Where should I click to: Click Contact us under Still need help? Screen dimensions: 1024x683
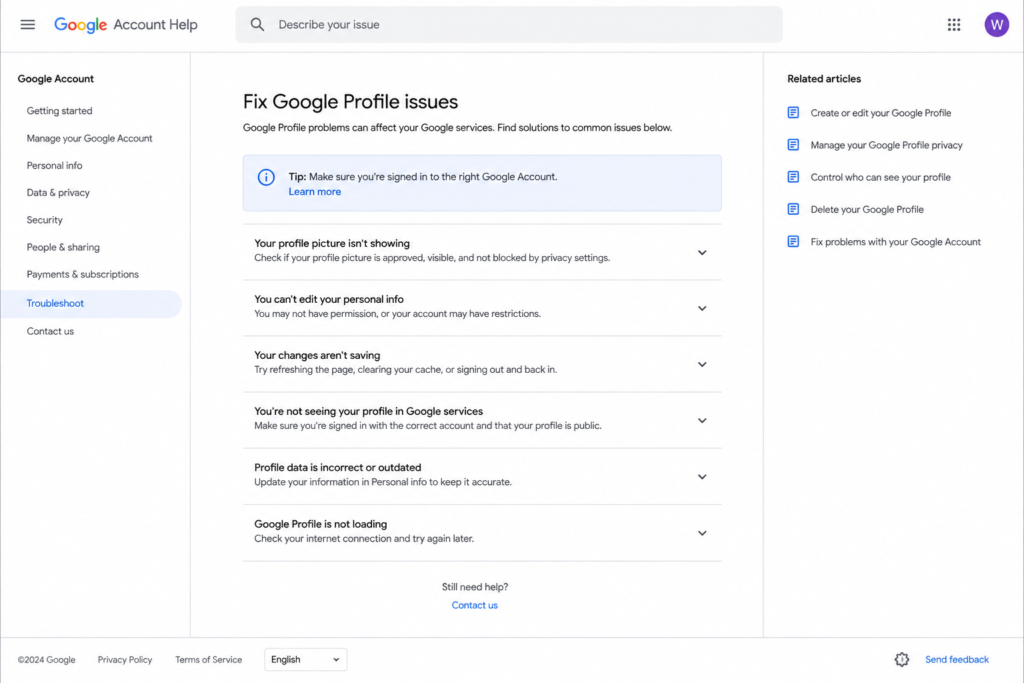pos(475,605)
